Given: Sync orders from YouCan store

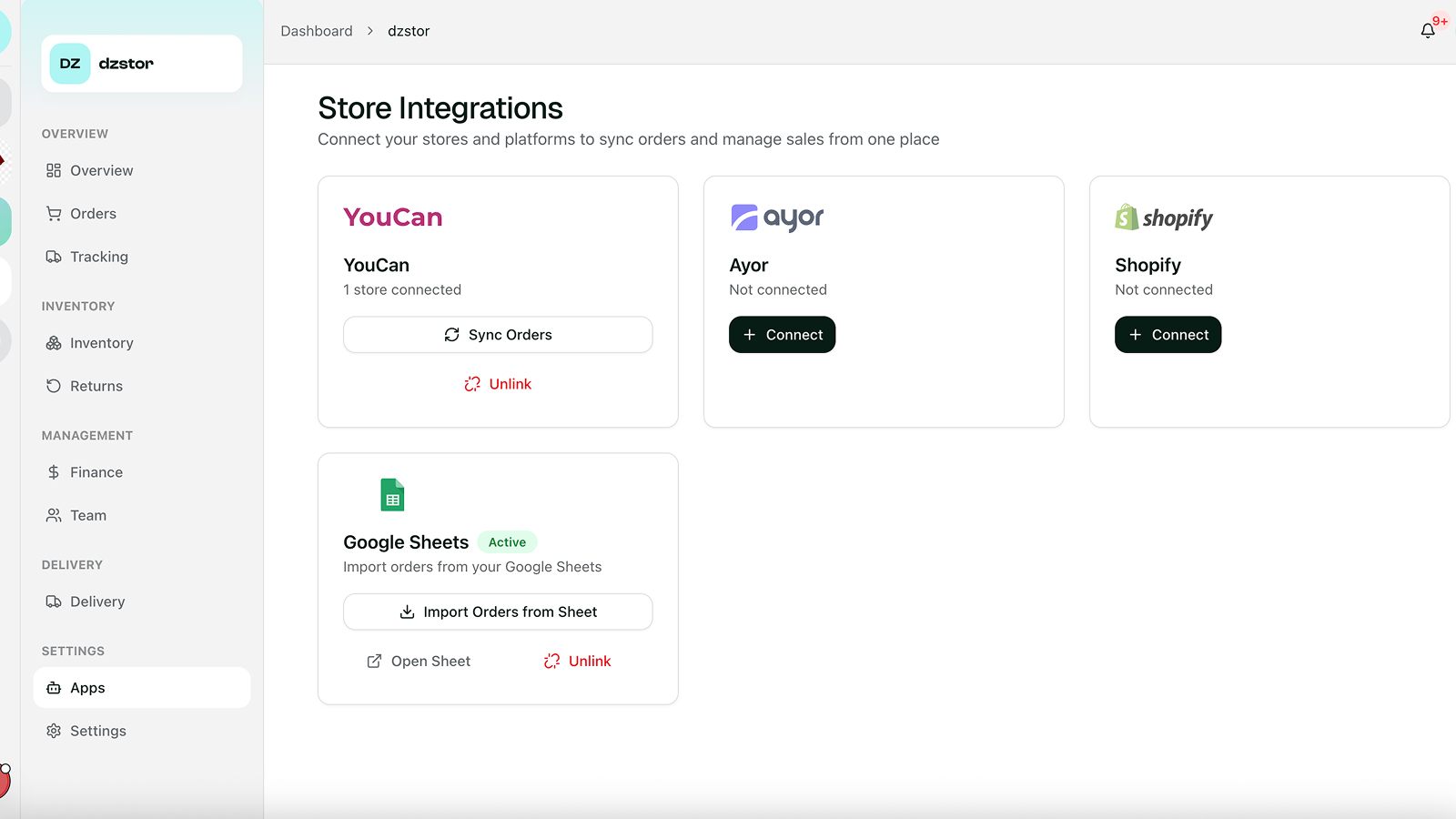Looking at the screenshot, I should pyautogui.click(x=498, y=334).
